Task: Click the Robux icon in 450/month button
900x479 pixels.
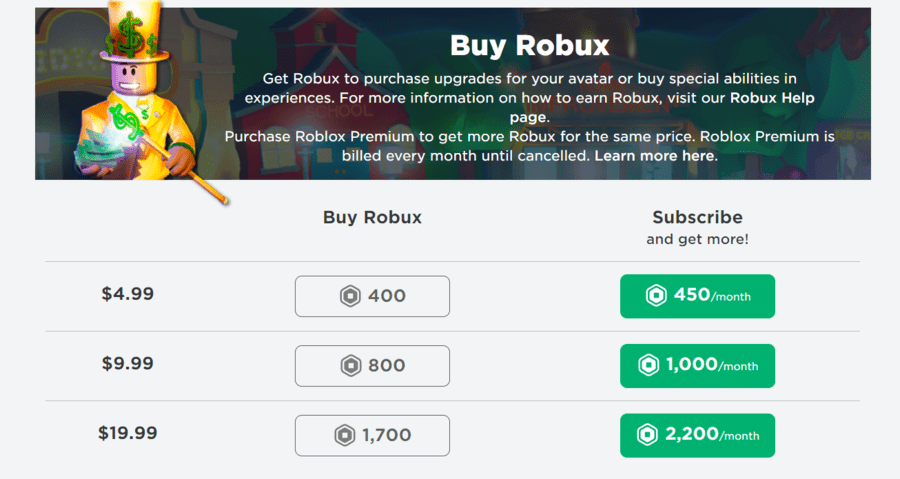Action: coord(656,295)
